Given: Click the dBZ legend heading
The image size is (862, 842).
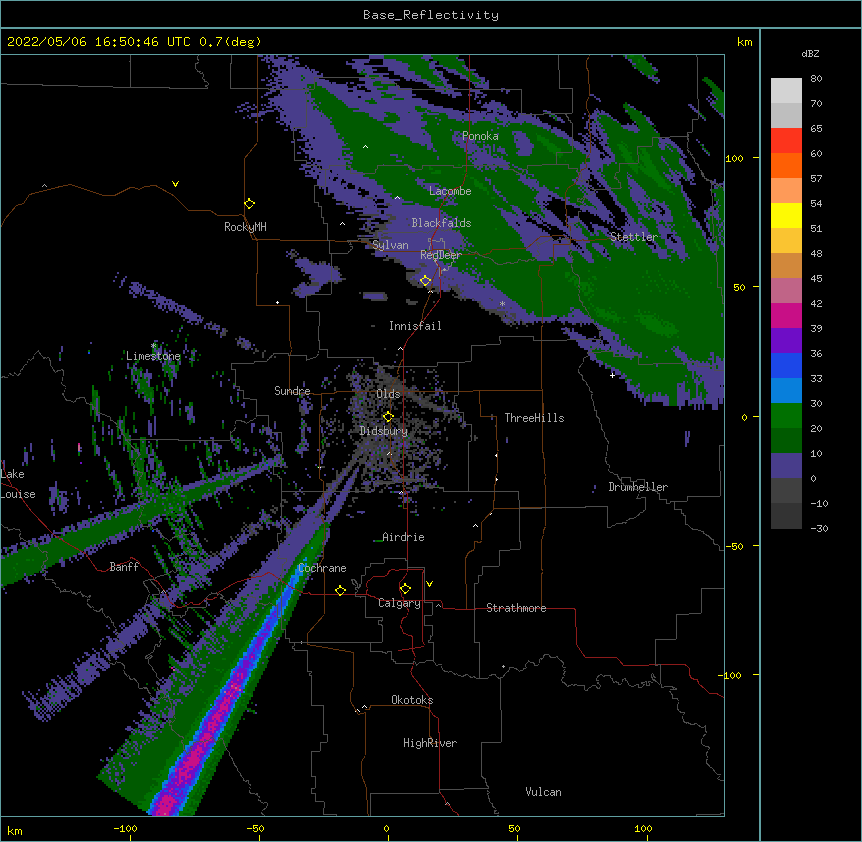Looking at the screenshot, I should [x=810, y=53].
